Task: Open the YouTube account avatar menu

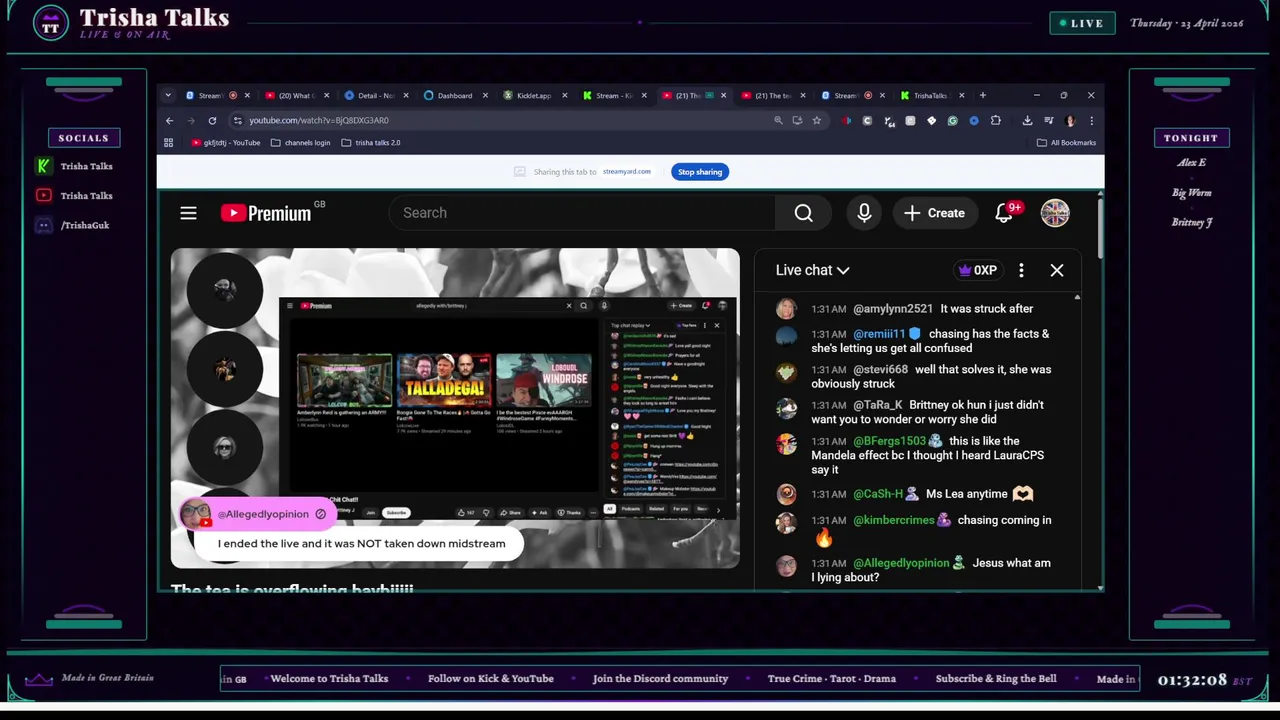Action: [x=1055, y=213]
